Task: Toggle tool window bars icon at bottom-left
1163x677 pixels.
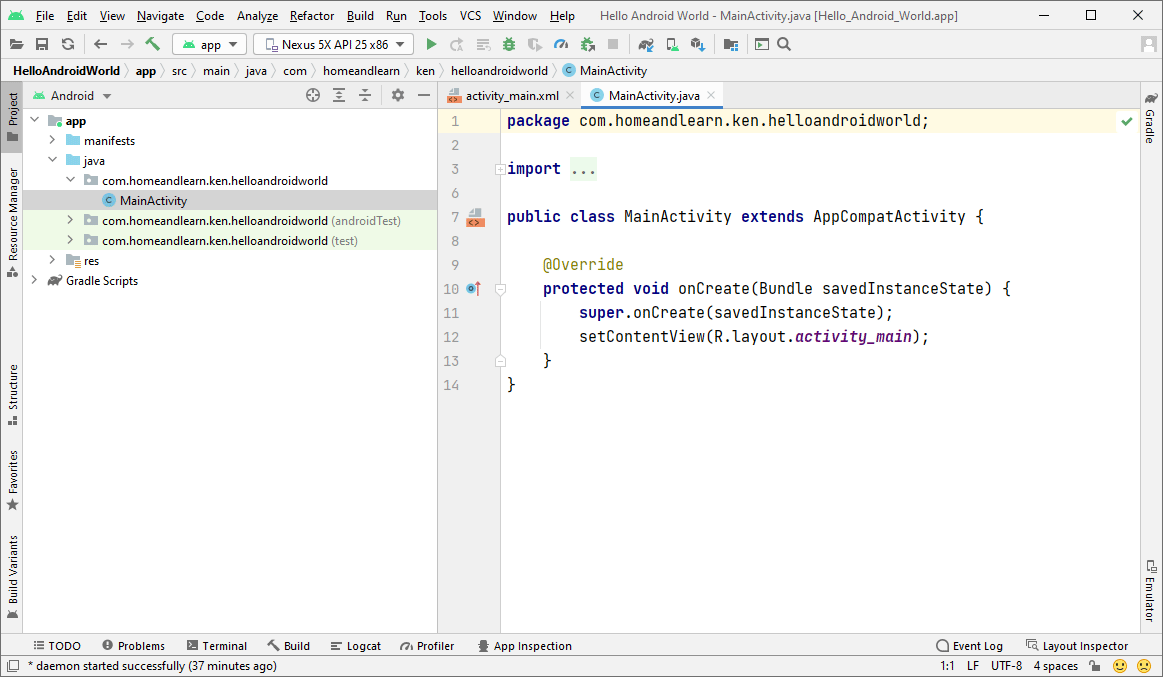Action: [13, 666]
